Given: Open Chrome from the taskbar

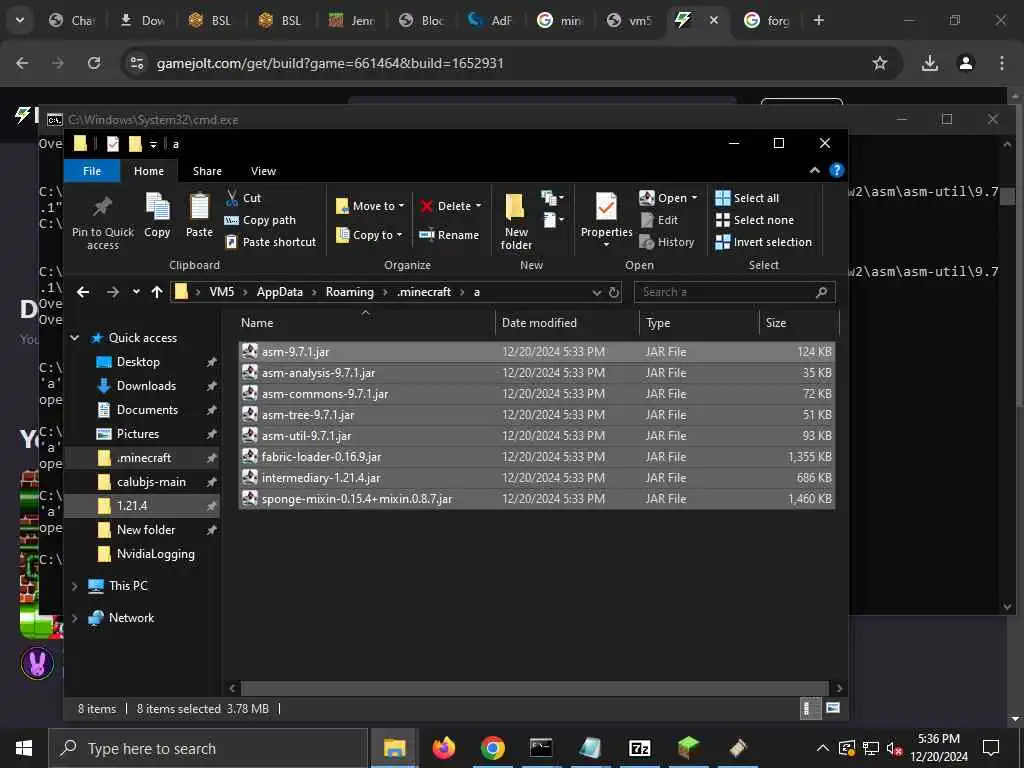Looking at the screenshot, I should (x=492, y=748).
